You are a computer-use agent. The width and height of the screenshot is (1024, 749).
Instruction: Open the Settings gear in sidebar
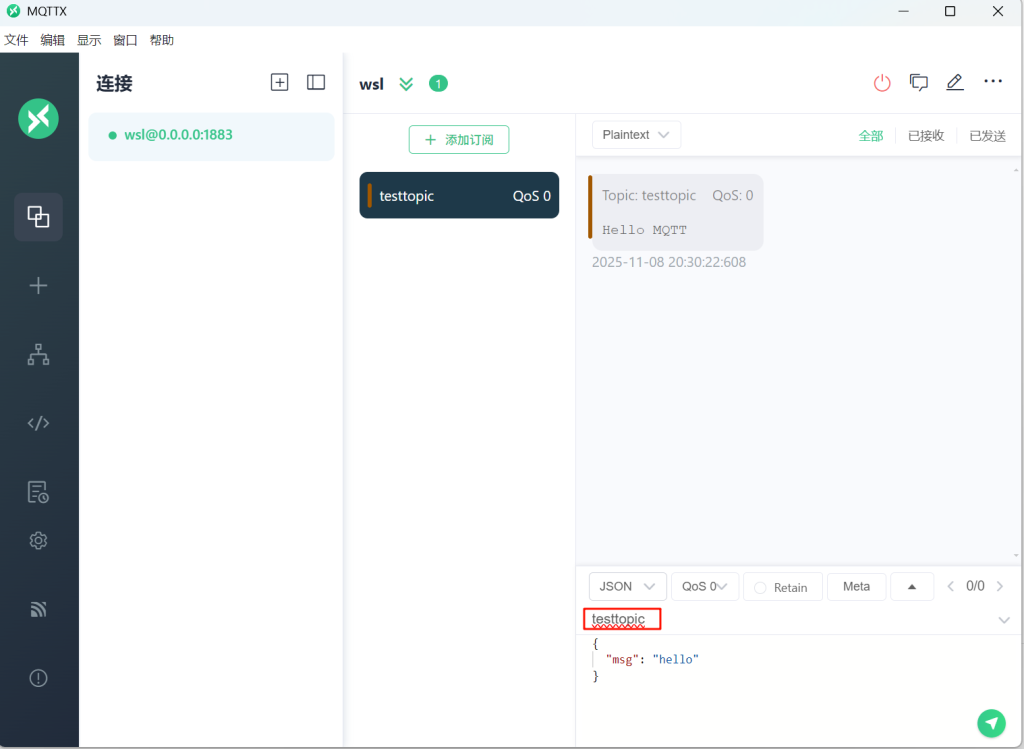pos(38,541)
